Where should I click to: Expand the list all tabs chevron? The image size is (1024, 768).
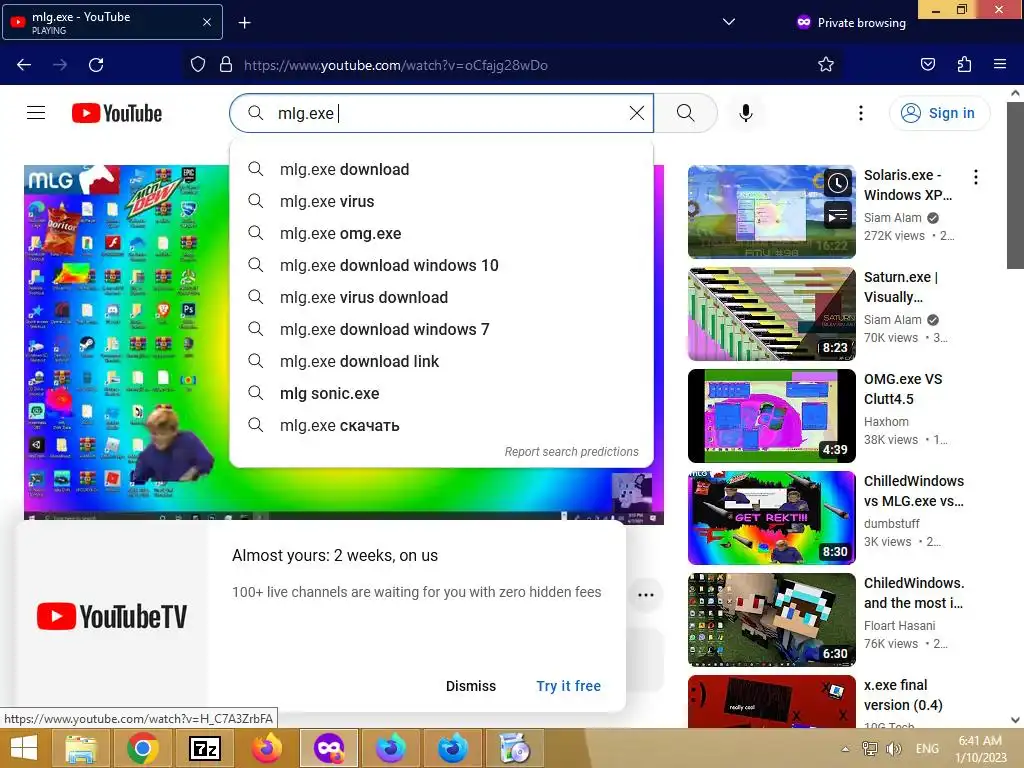[729, 22]
